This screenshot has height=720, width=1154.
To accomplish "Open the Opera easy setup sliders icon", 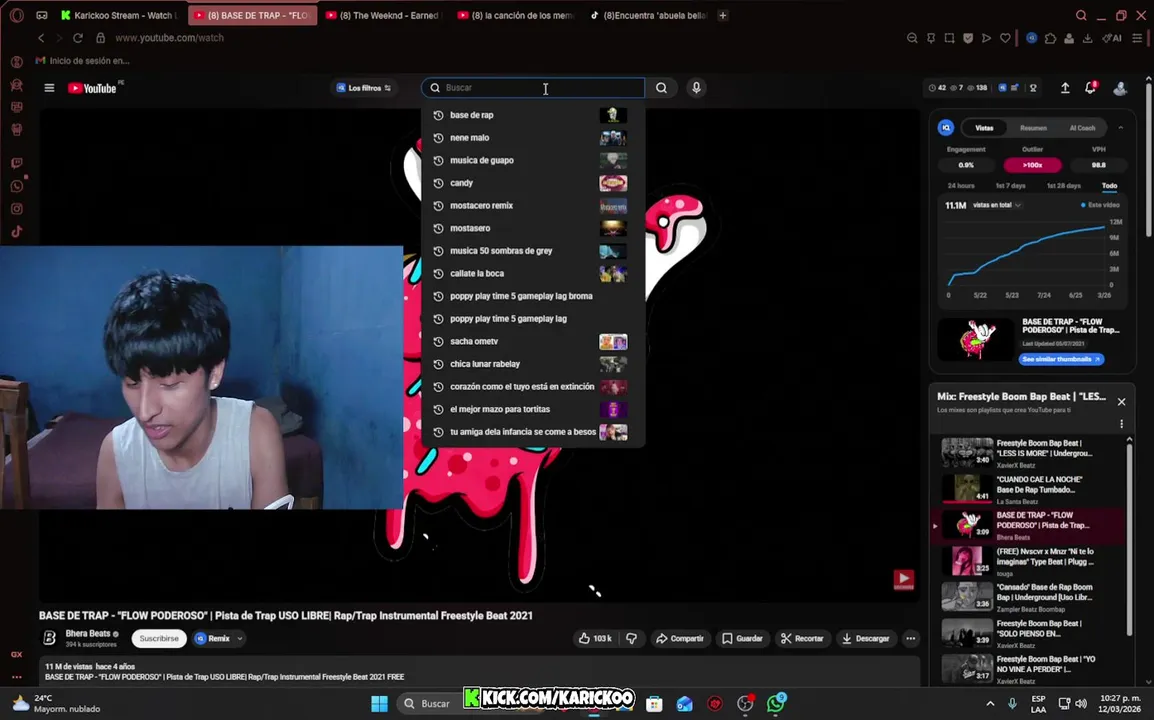I will pos(1137,38).
